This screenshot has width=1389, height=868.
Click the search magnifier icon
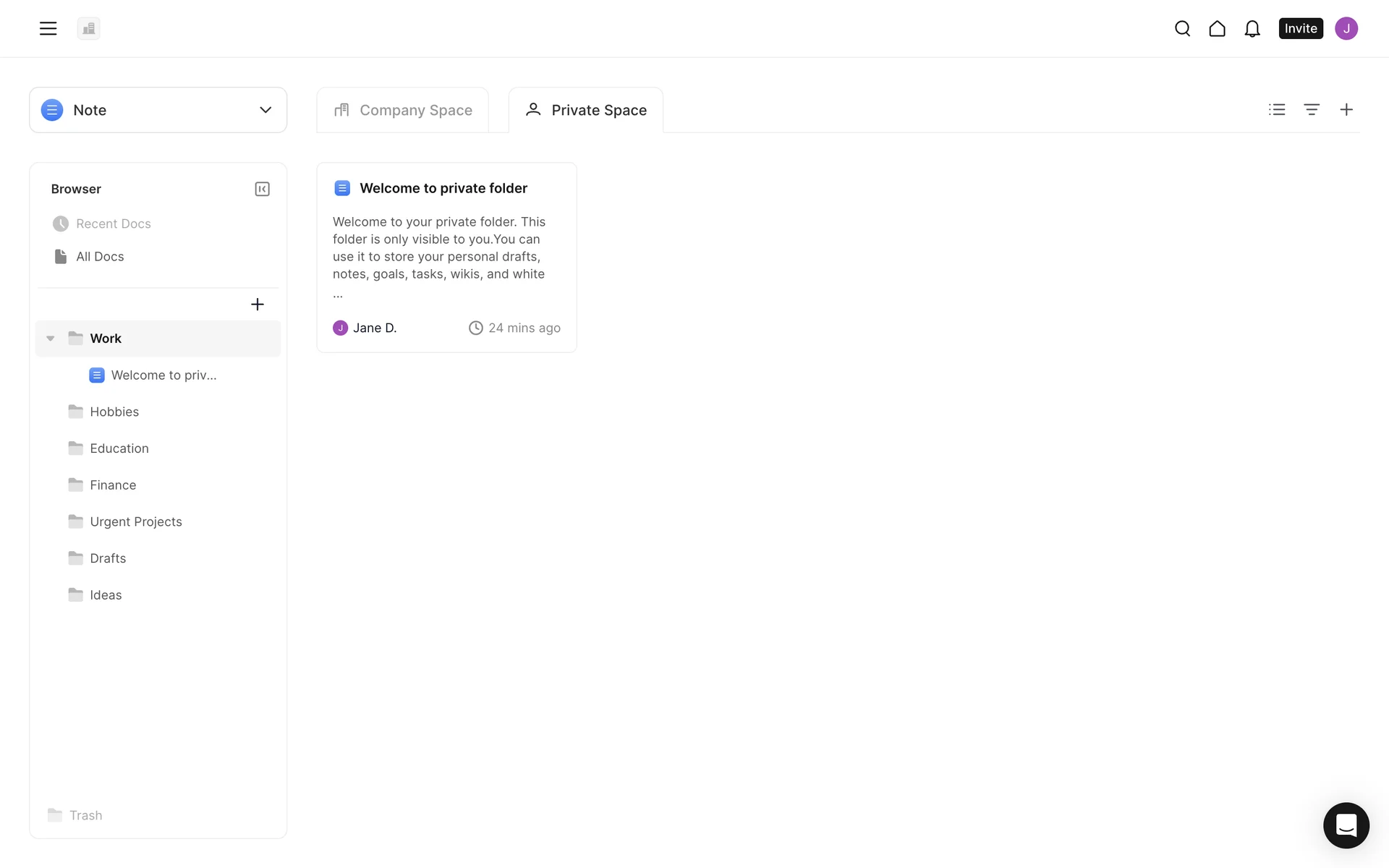click(x=1182, y=28)
